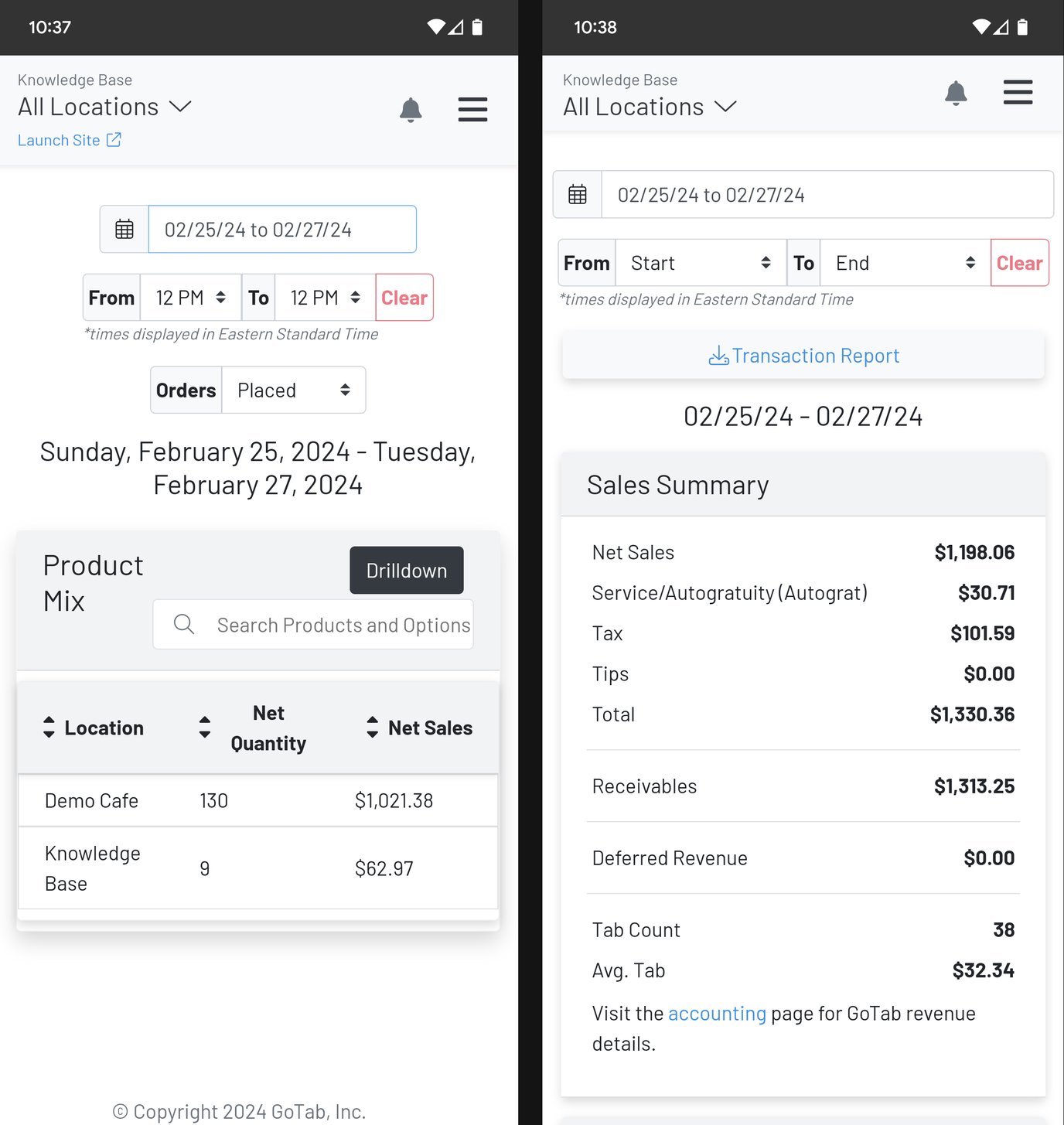Download the Transaction Report
The width and height of the screenshot is (1064, 1125).
point(803,355)
